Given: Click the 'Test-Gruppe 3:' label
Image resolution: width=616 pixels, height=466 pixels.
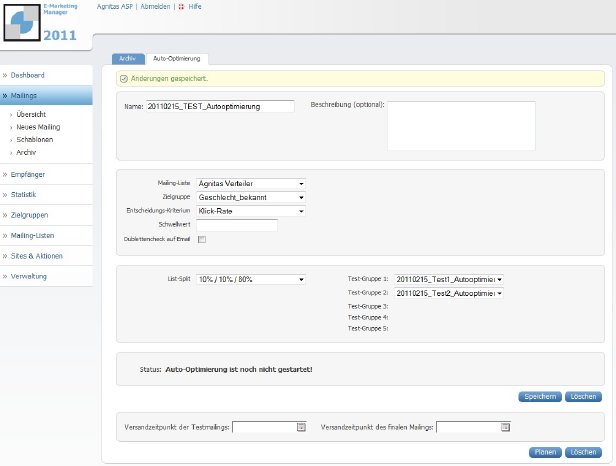Looking at the screenshot, I should pos(368,306).
